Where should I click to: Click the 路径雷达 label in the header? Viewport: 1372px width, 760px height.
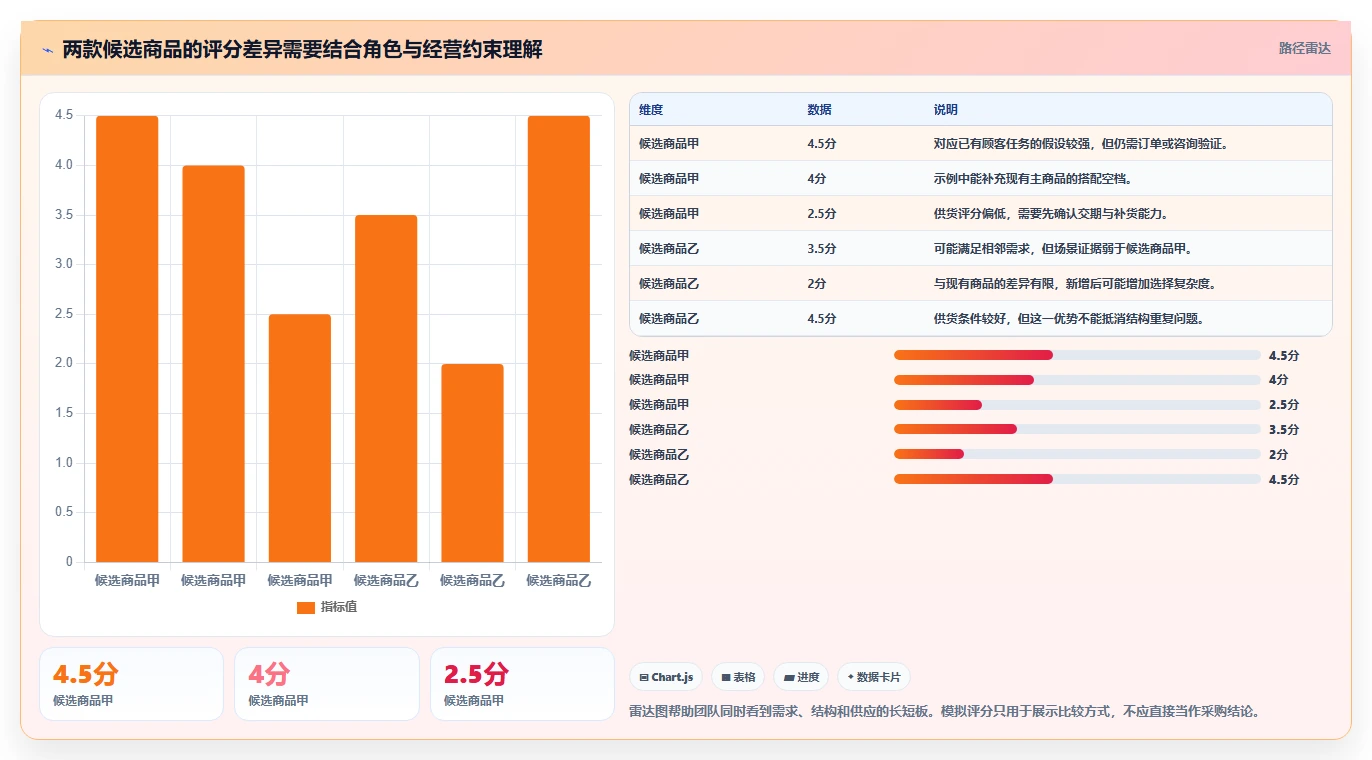1304,48
